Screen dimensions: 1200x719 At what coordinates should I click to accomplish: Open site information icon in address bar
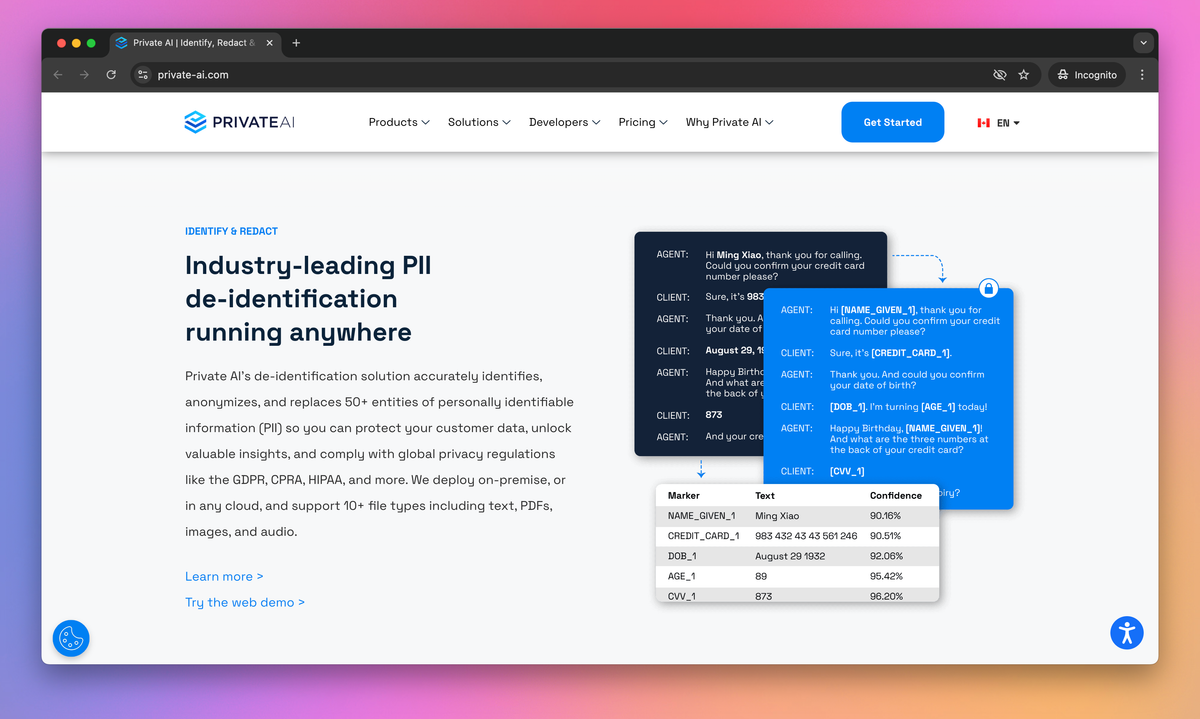(143, 75)
